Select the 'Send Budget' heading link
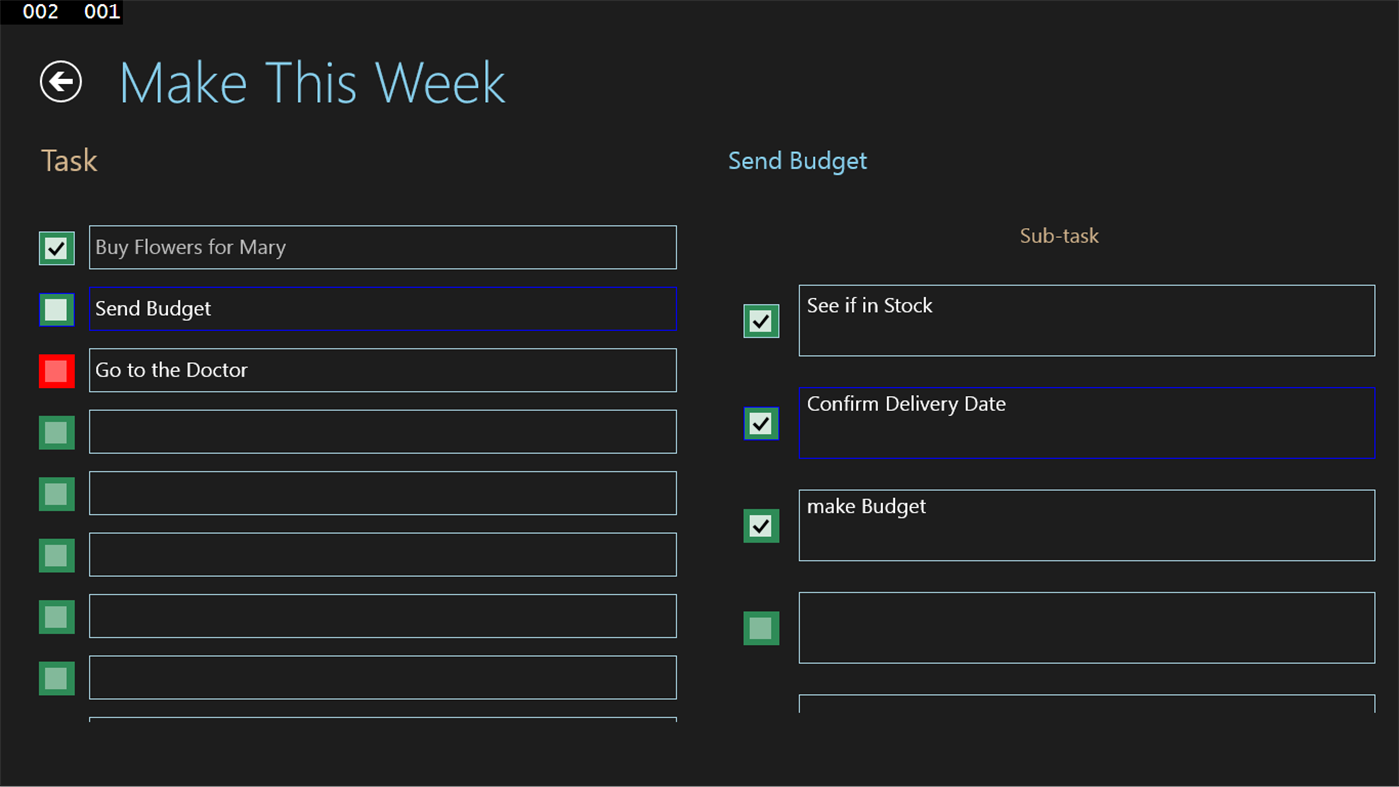 [x=797, y=160]
